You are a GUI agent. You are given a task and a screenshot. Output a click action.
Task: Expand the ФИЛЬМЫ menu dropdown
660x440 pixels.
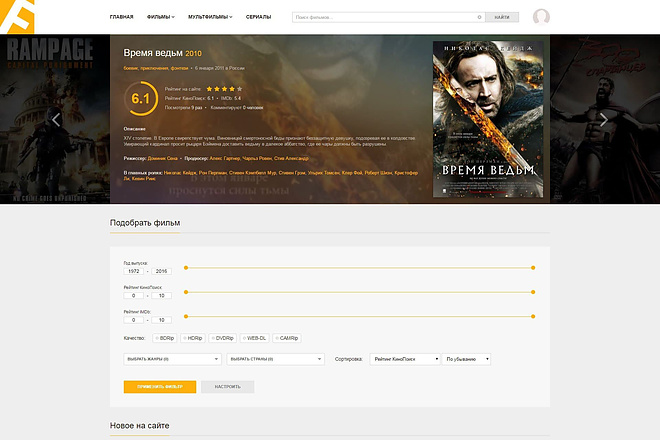click(160, 17)
